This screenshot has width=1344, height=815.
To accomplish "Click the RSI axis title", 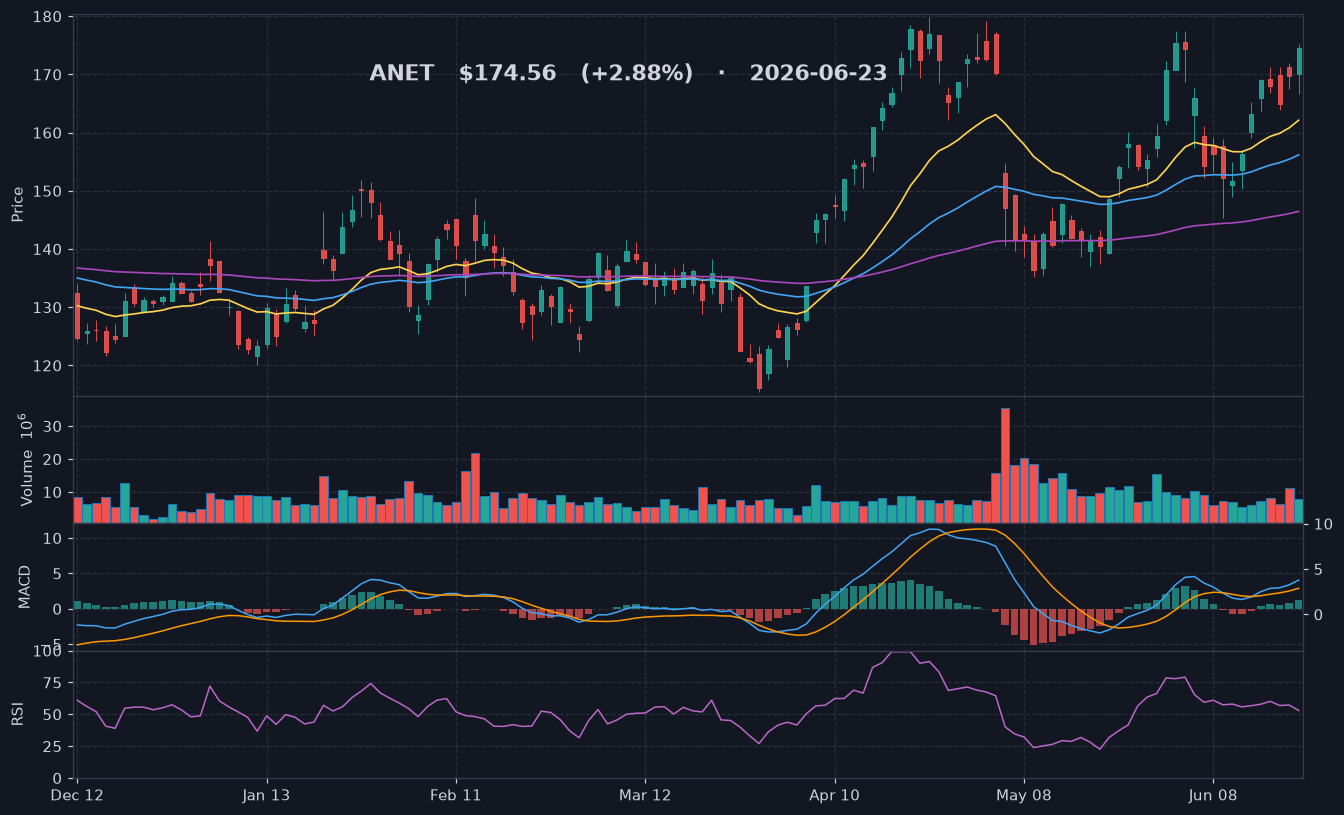I will [17, 714].
